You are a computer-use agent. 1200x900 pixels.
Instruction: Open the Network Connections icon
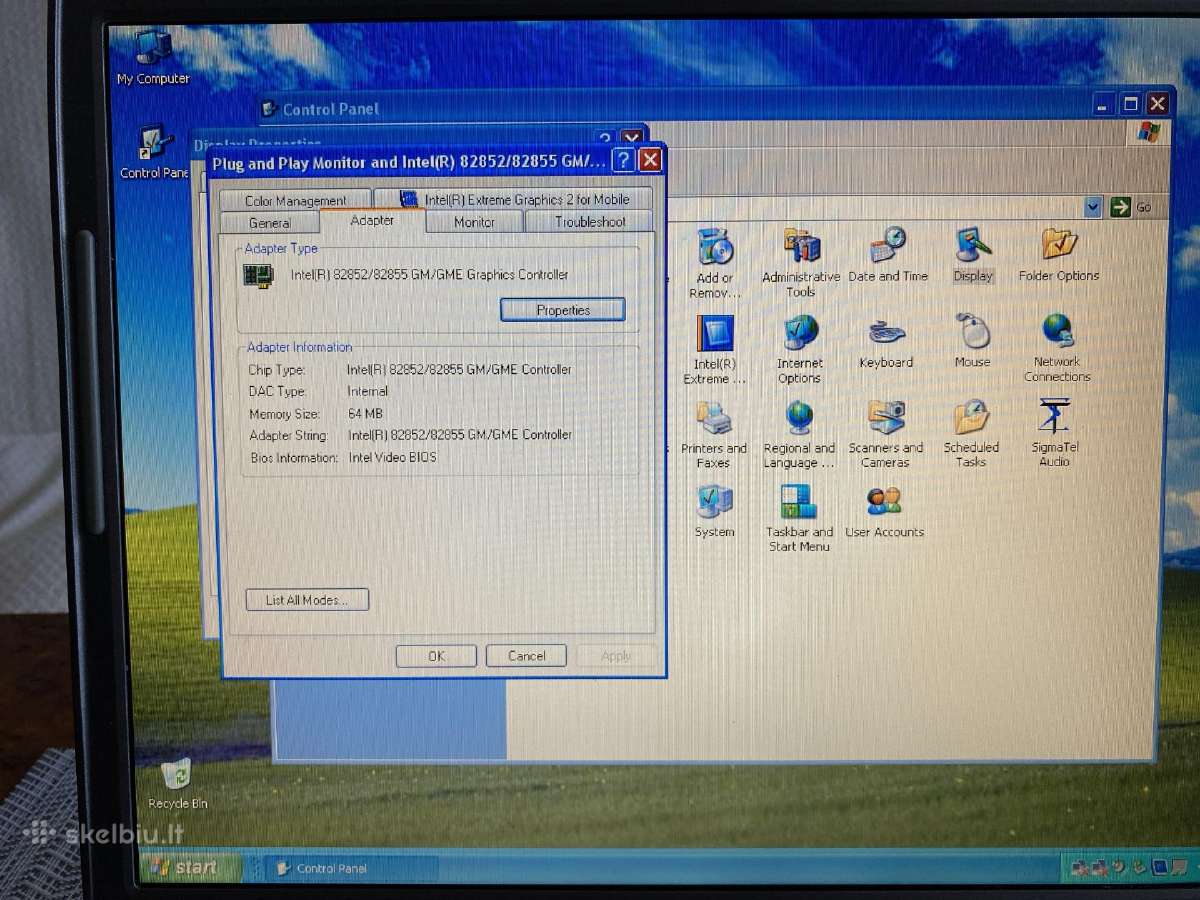point(1057,348)
